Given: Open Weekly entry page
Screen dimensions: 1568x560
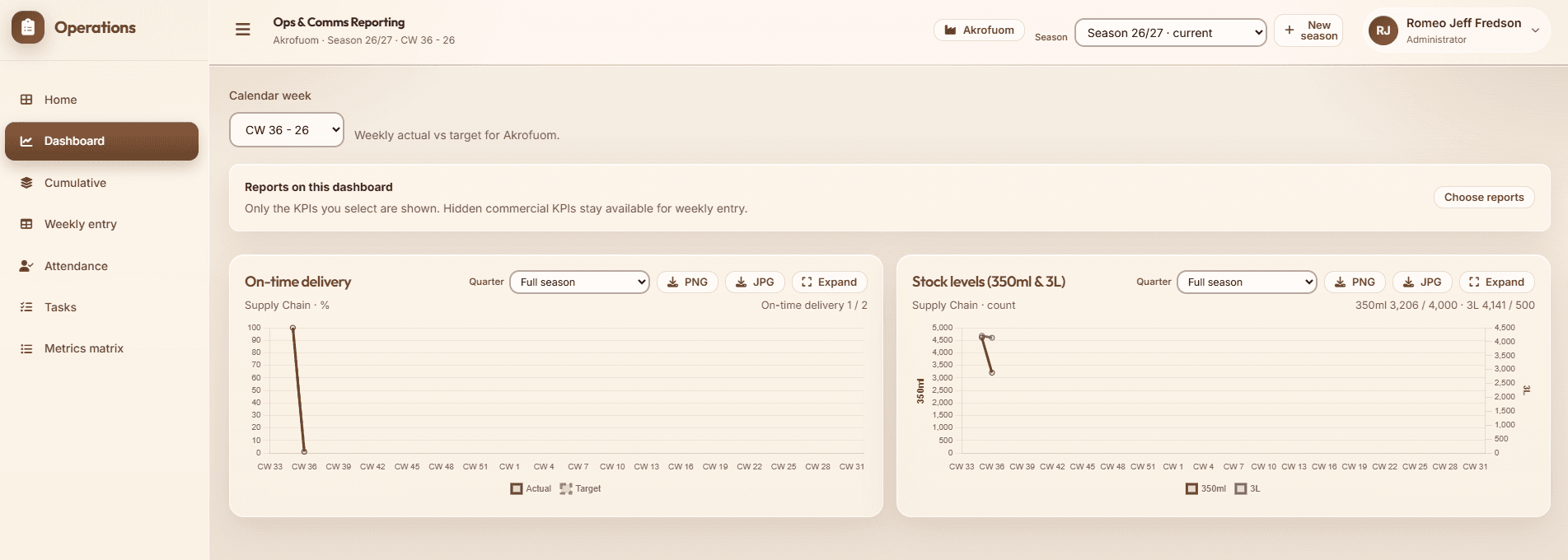Looking at the screenshot, I should (101, 224).
